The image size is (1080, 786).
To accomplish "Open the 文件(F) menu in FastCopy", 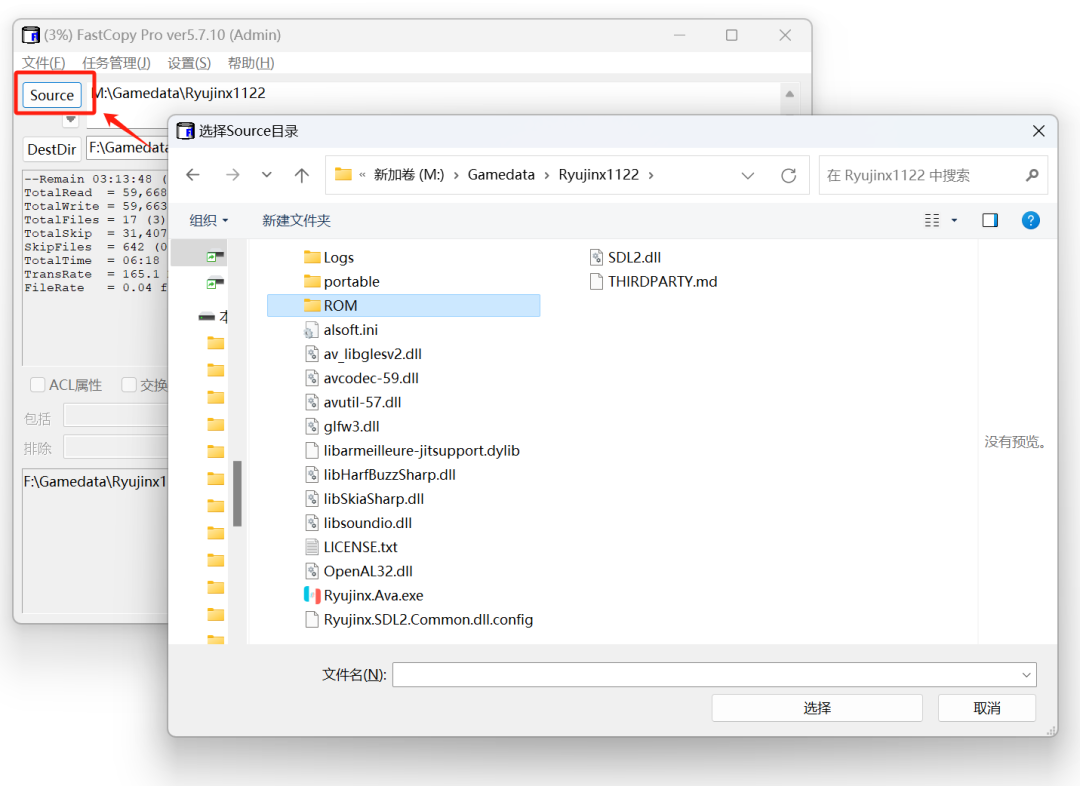I will [43, 63].
